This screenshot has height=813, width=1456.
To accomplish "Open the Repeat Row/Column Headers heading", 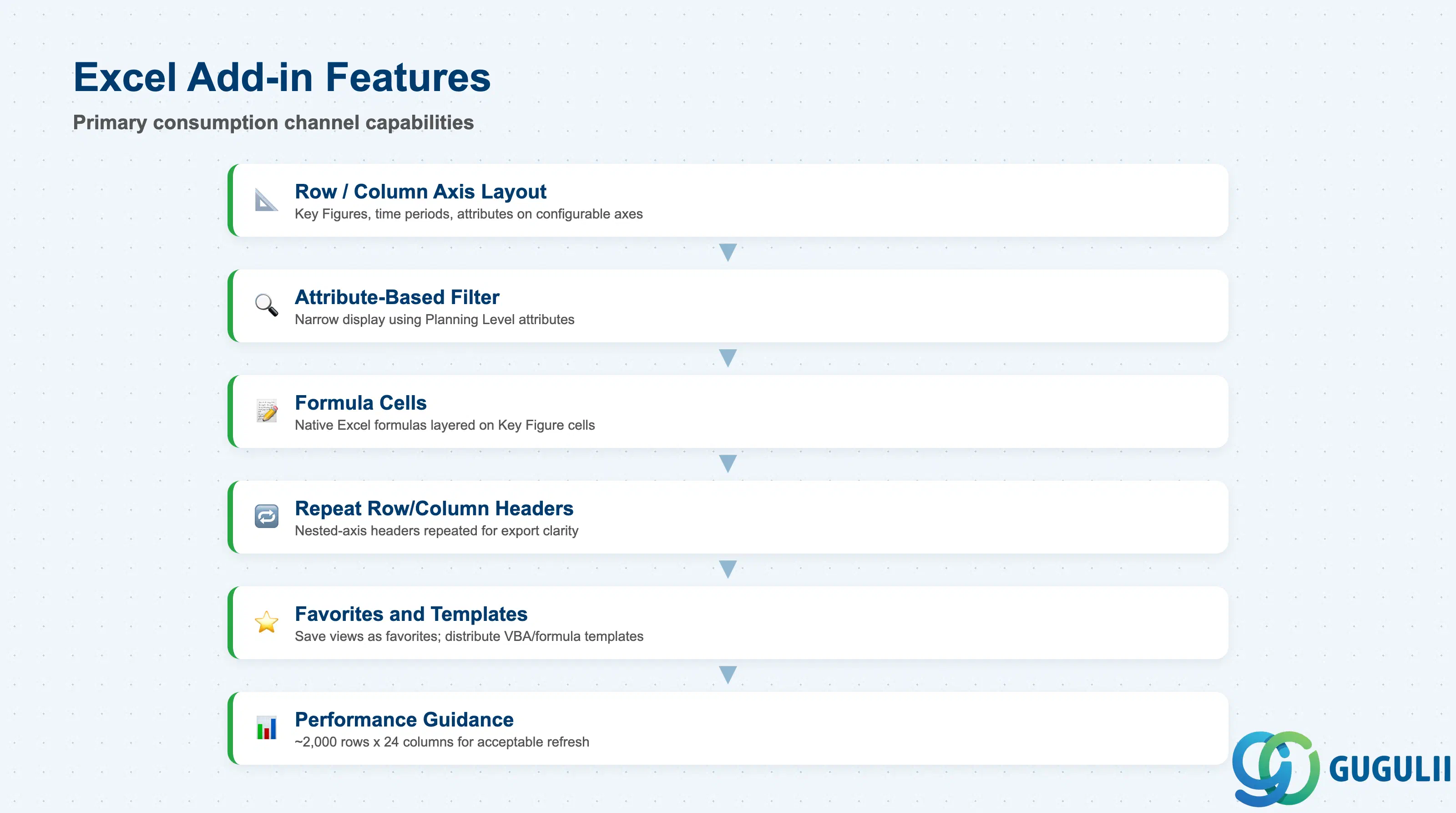I will click(434, 508).
